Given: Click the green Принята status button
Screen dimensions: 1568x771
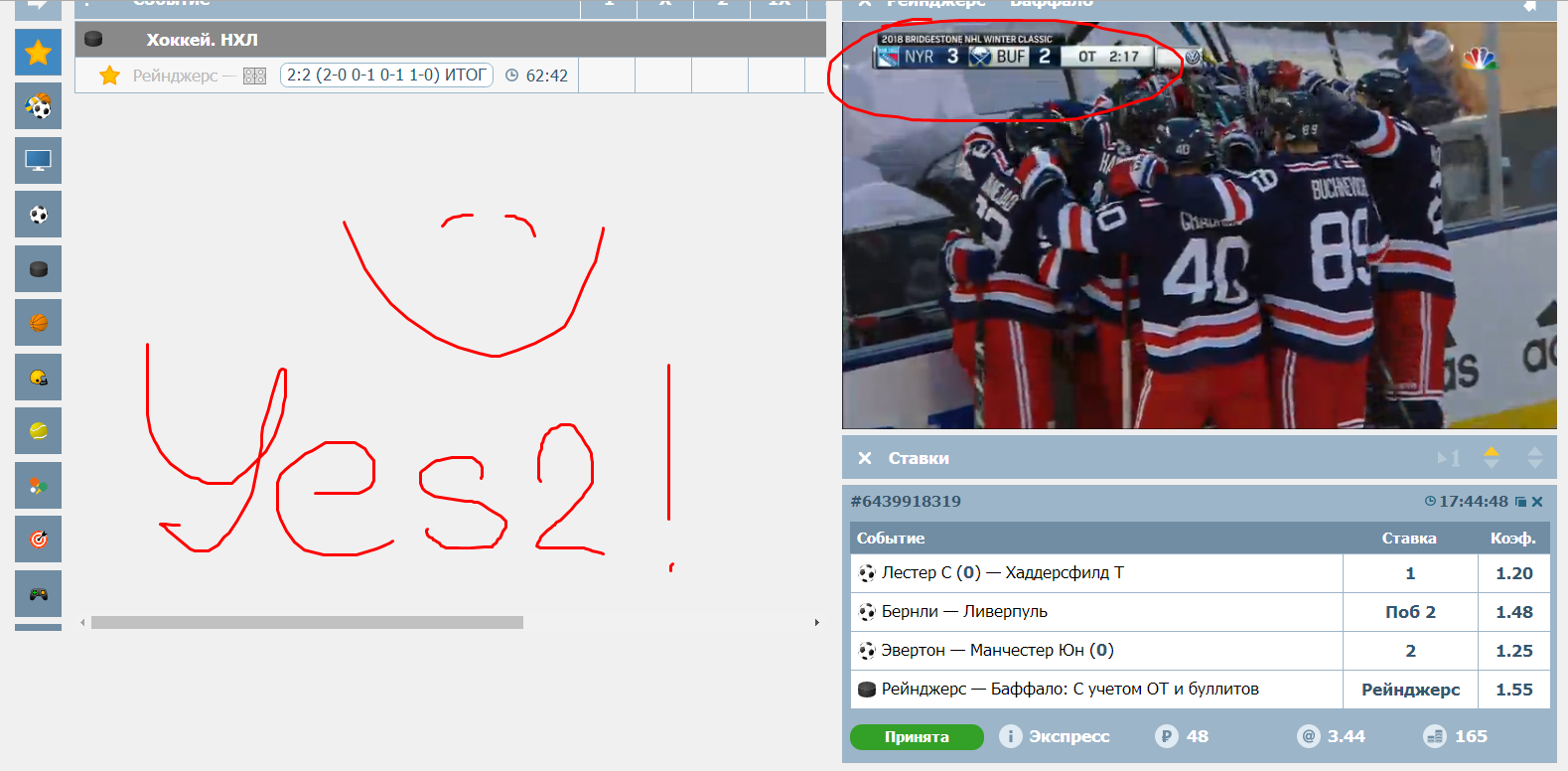Looking at the screenshot, I should click(x=916, y=737).
